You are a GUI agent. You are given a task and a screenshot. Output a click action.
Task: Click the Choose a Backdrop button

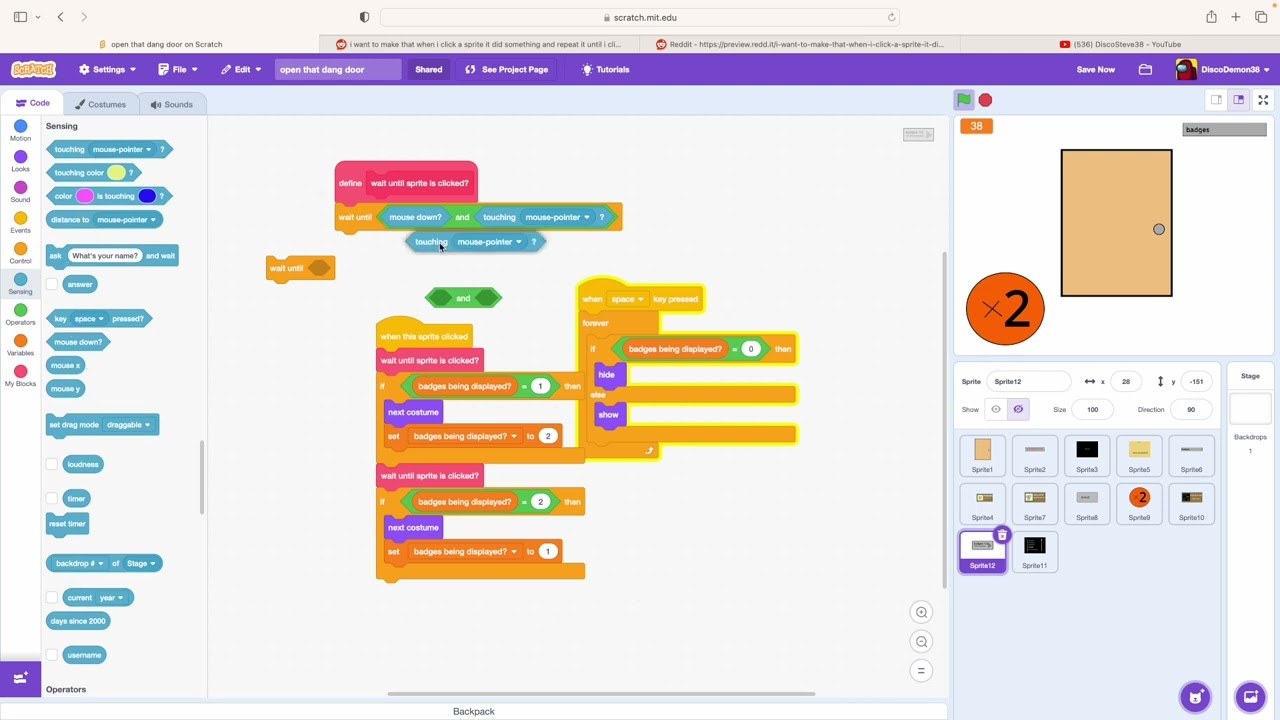1250,696
